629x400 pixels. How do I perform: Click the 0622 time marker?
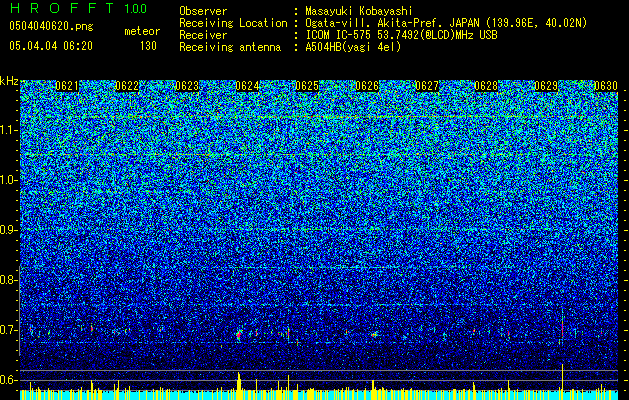tap(127, 86)
